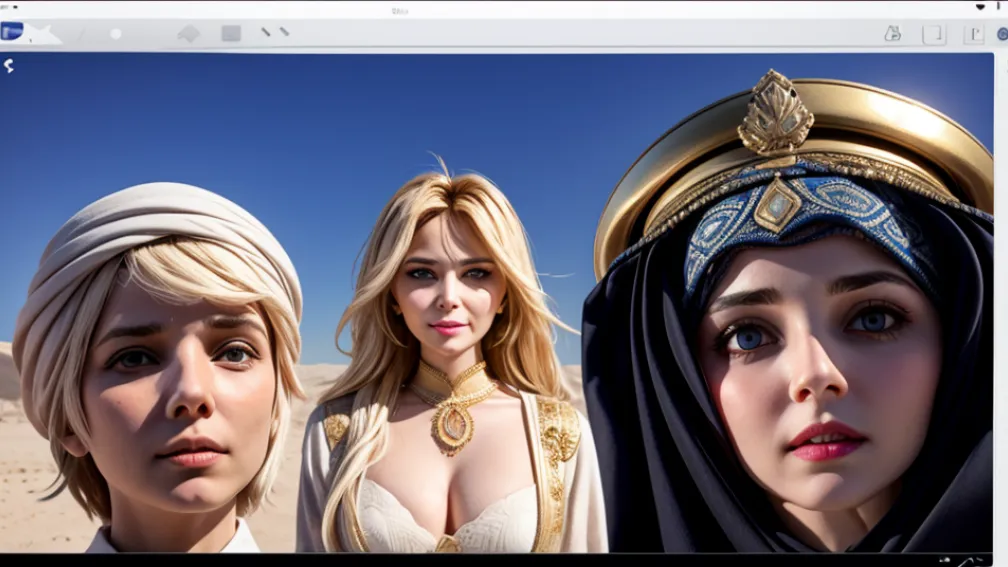This screenshot has height=567, width=1008.
Task: Open the dropdown arrow in top-right menu bar
Action: (980, 7)
